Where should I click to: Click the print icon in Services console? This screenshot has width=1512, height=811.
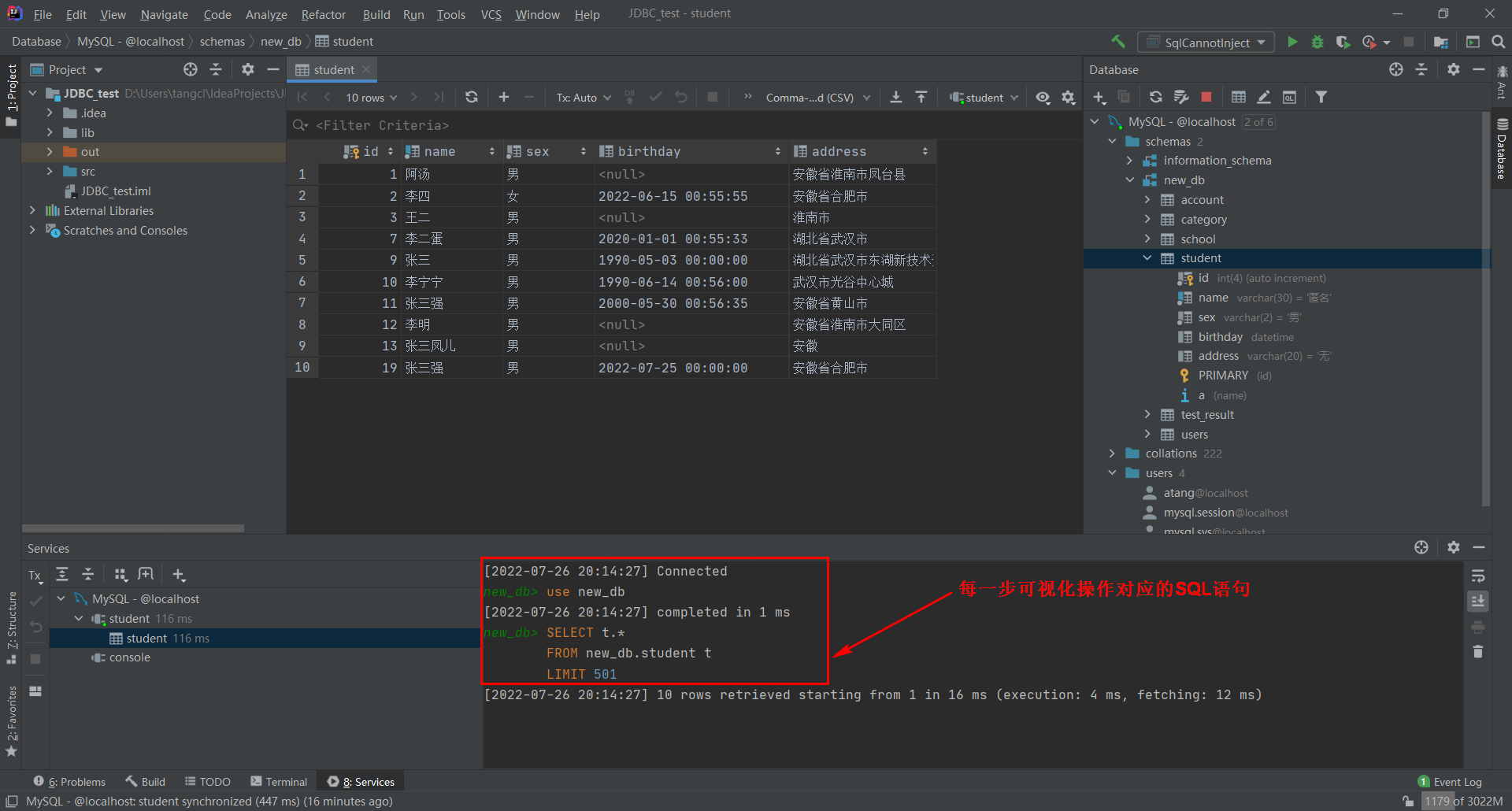pos(1478,627)
